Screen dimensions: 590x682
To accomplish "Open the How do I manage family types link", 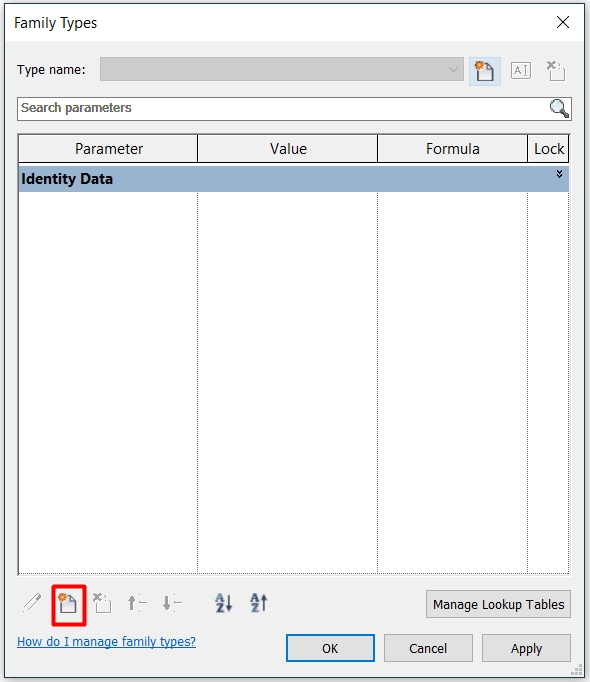I will (x=107, y=642).
